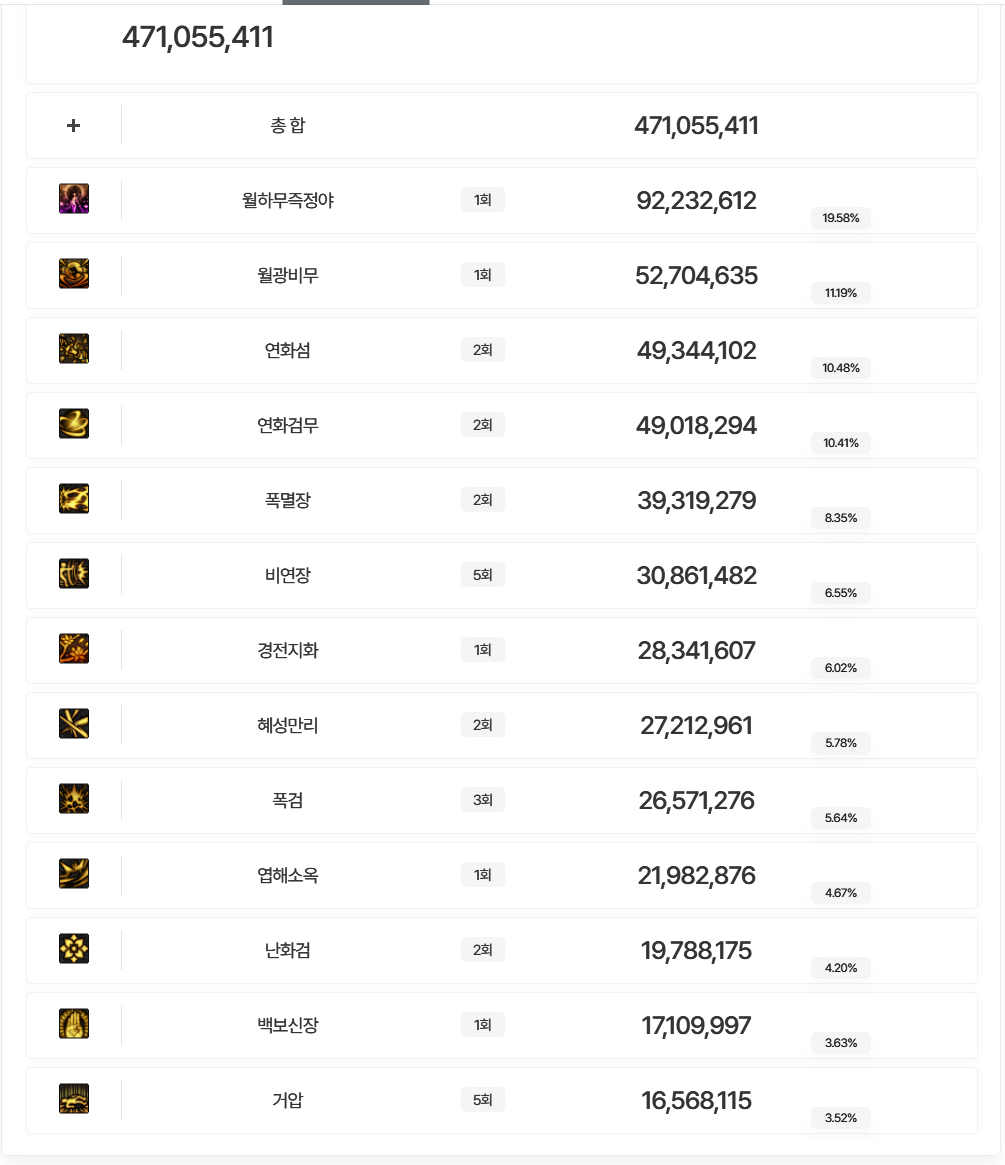Select the 백보신장 palm skill icon
The image size is (1005, 1165).
coord(74,1024)
